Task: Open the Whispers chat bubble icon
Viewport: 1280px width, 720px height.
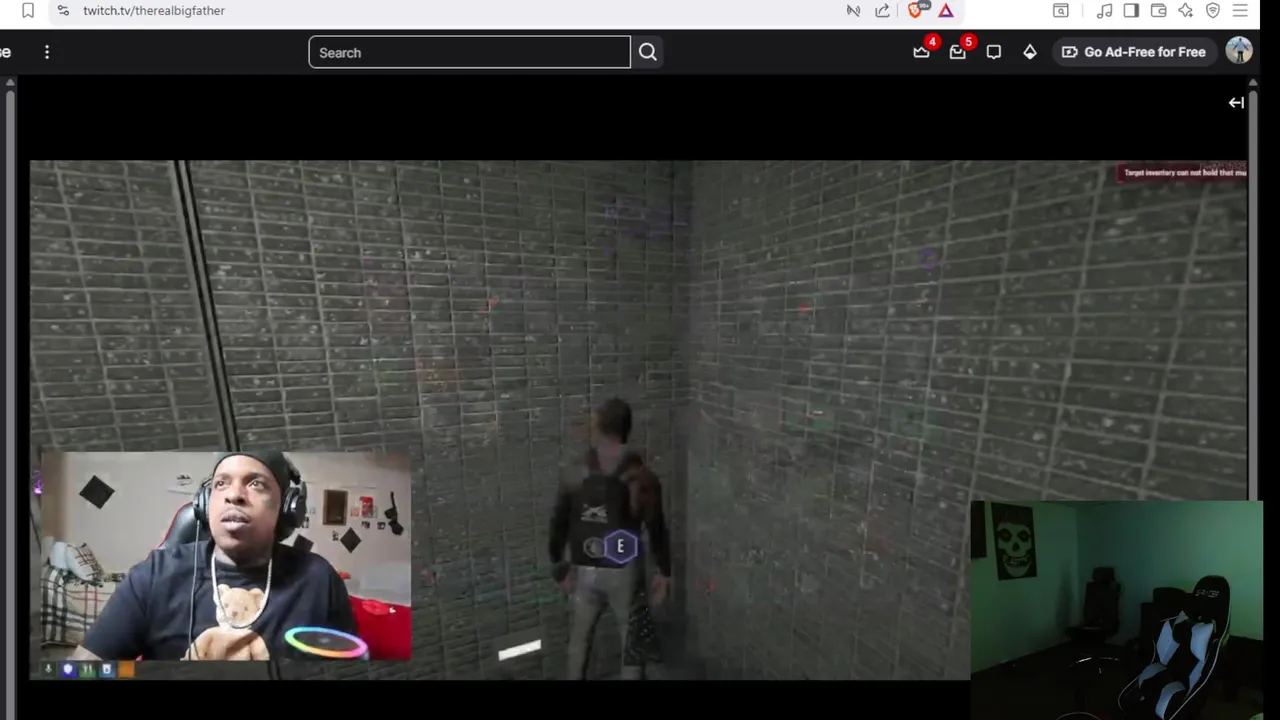Action: click(x=994, y=52)
